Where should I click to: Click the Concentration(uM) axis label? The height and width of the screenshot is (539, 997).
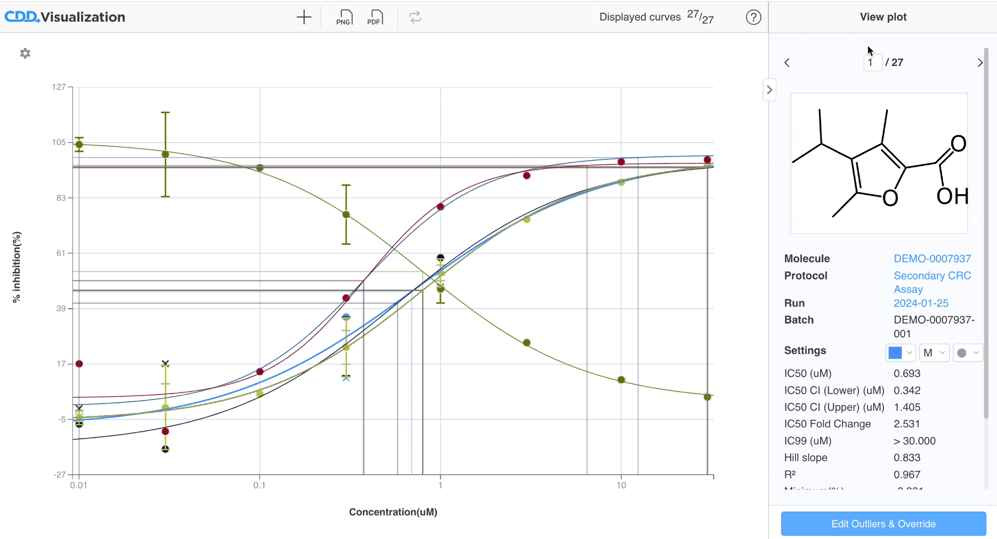[x=393, y=512]
